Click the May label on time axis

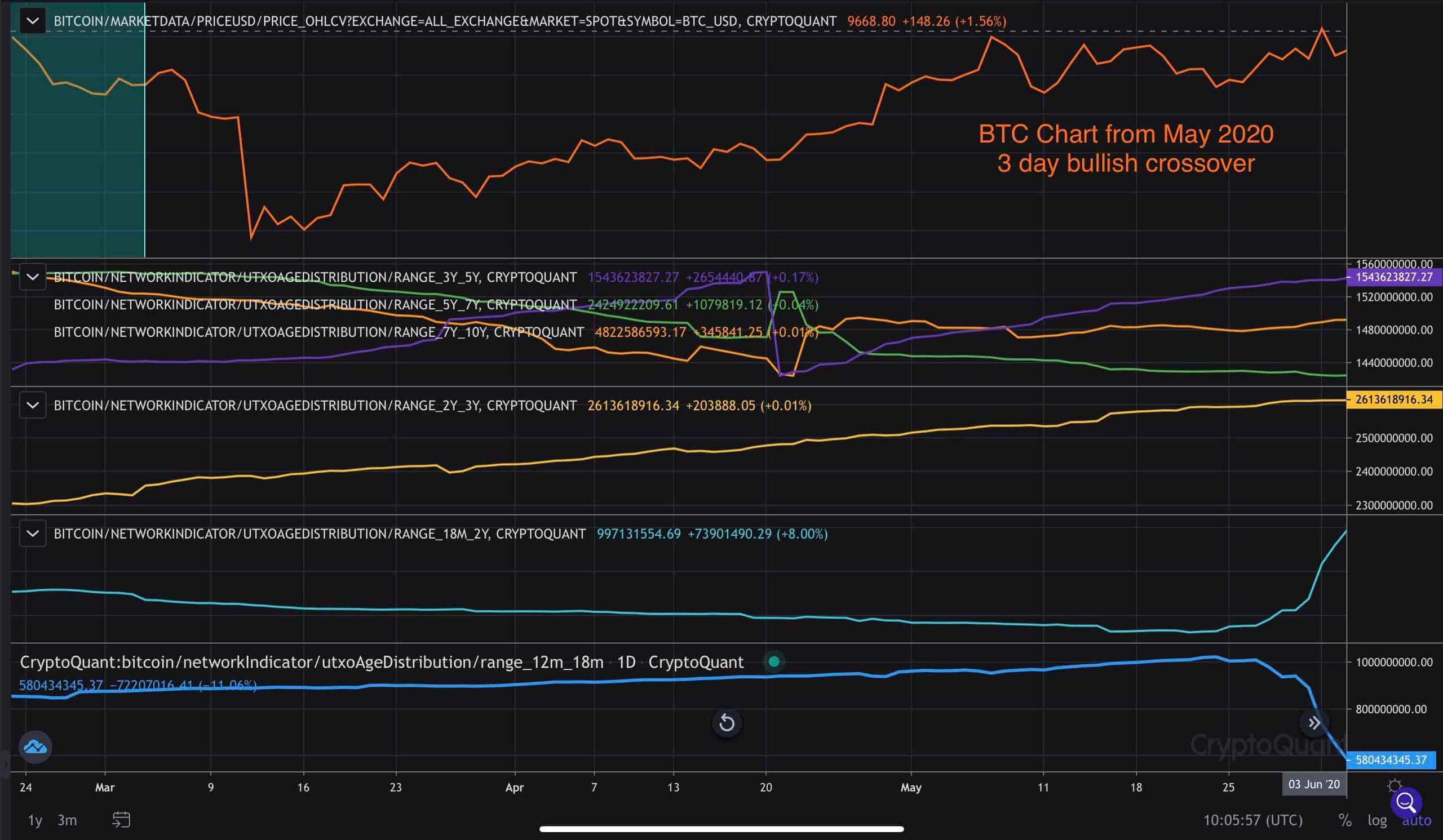pos(910,788)
